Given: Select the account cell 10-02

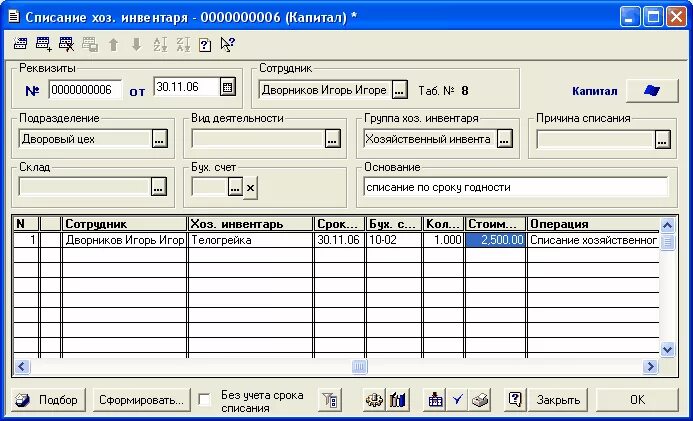Looking at the screenshot, I should tap(394, 240).
